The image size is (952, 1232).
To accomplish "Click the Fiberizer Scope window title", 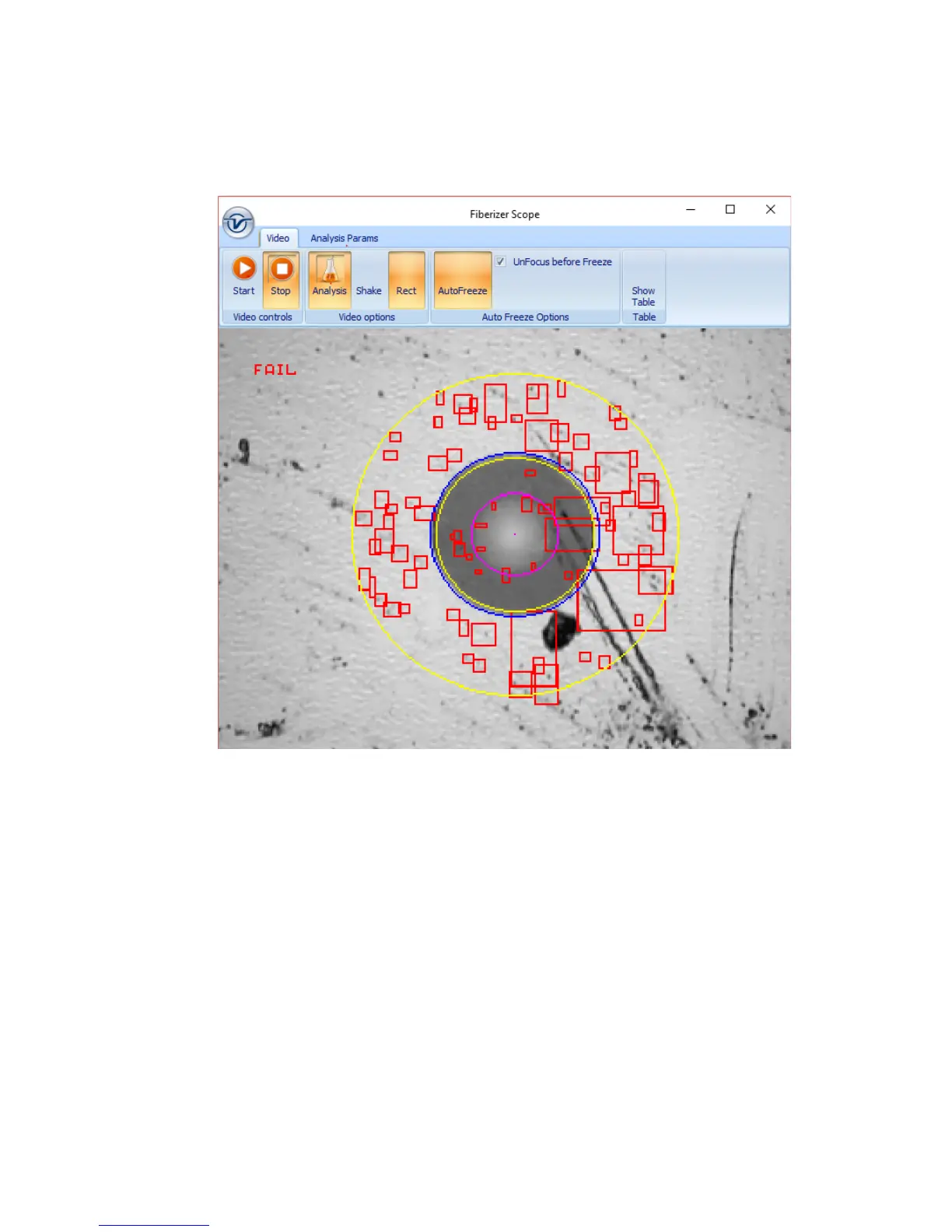I will pyautogui.click(x=505, y=214).
